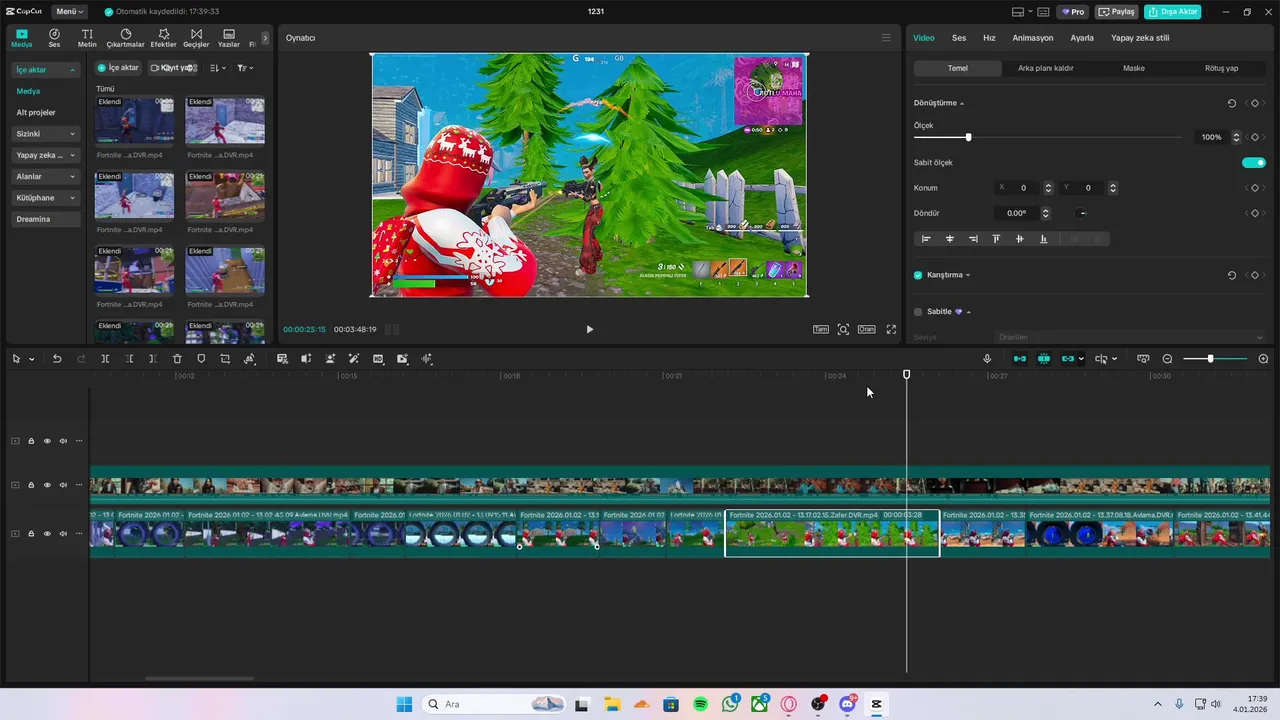Open the Ses (audio) media tab
This screenshot has width=1280, height=720.
[x=54, y=38]
